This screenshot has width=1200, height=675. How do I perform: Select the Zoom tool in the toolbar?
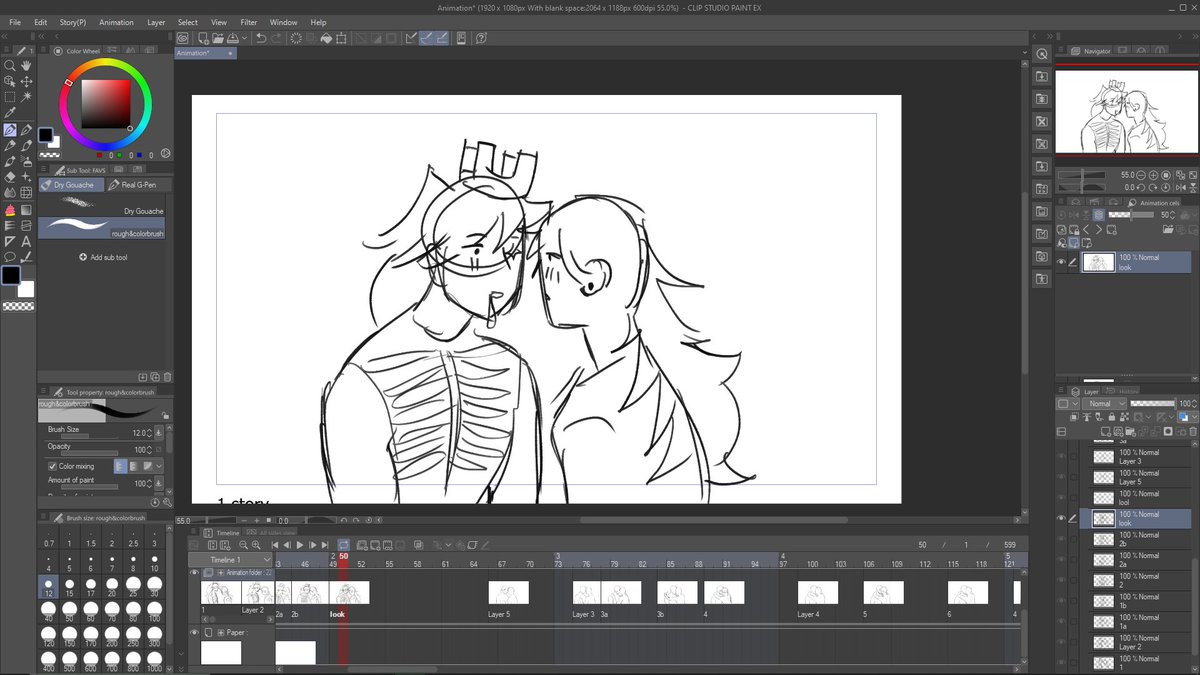point(10,66)
